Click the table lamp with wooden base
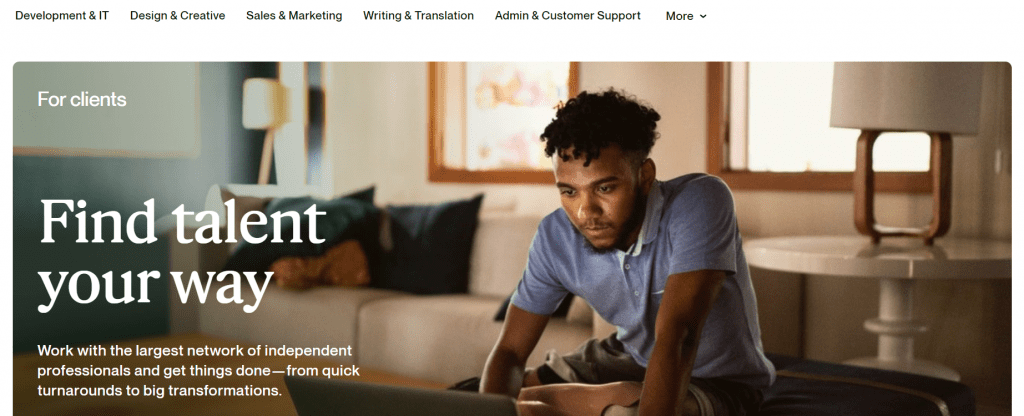 pos(904,149)
